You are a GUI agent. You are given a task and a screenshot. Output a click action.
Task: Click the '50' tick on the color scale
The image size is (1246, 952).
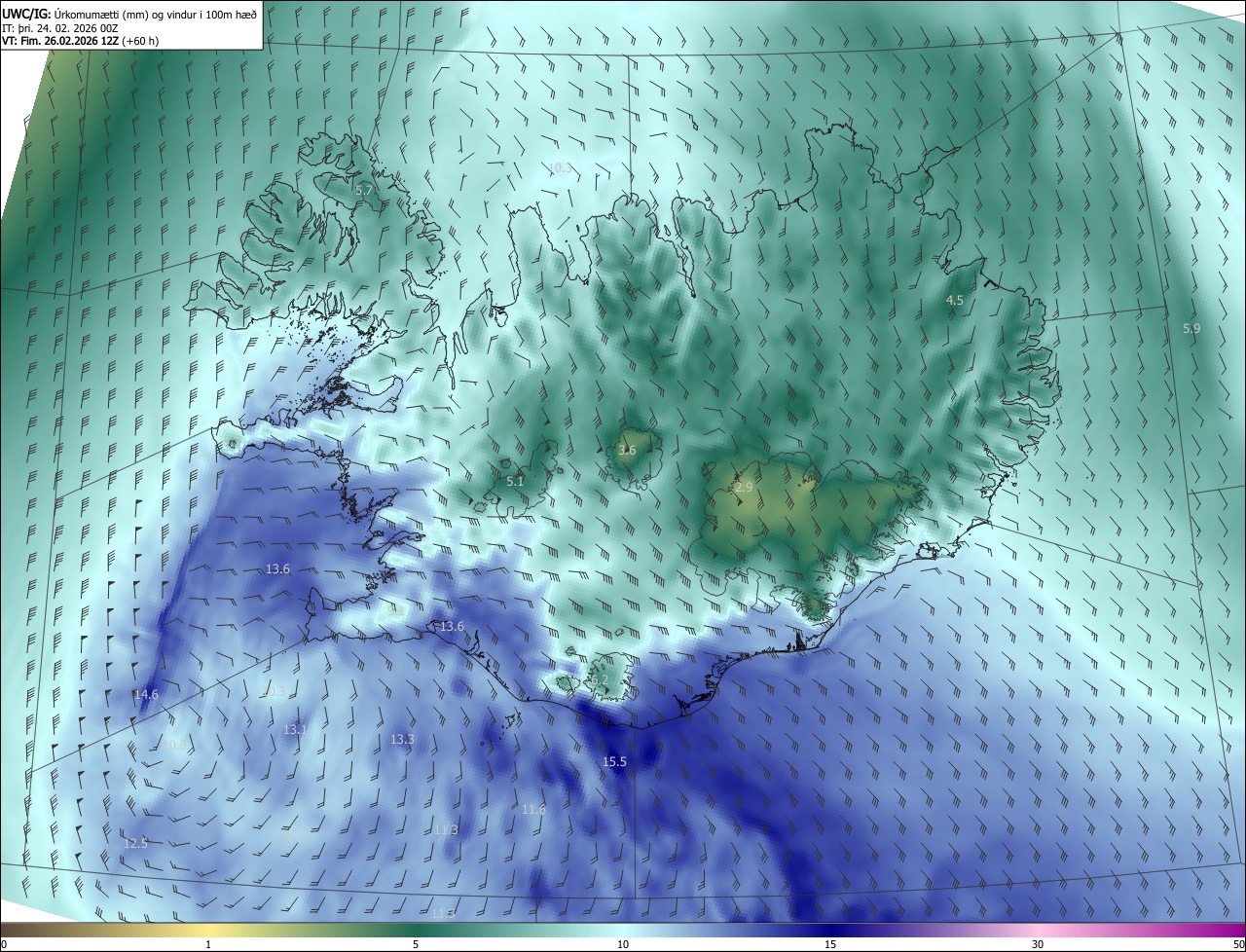point(1238,944)
